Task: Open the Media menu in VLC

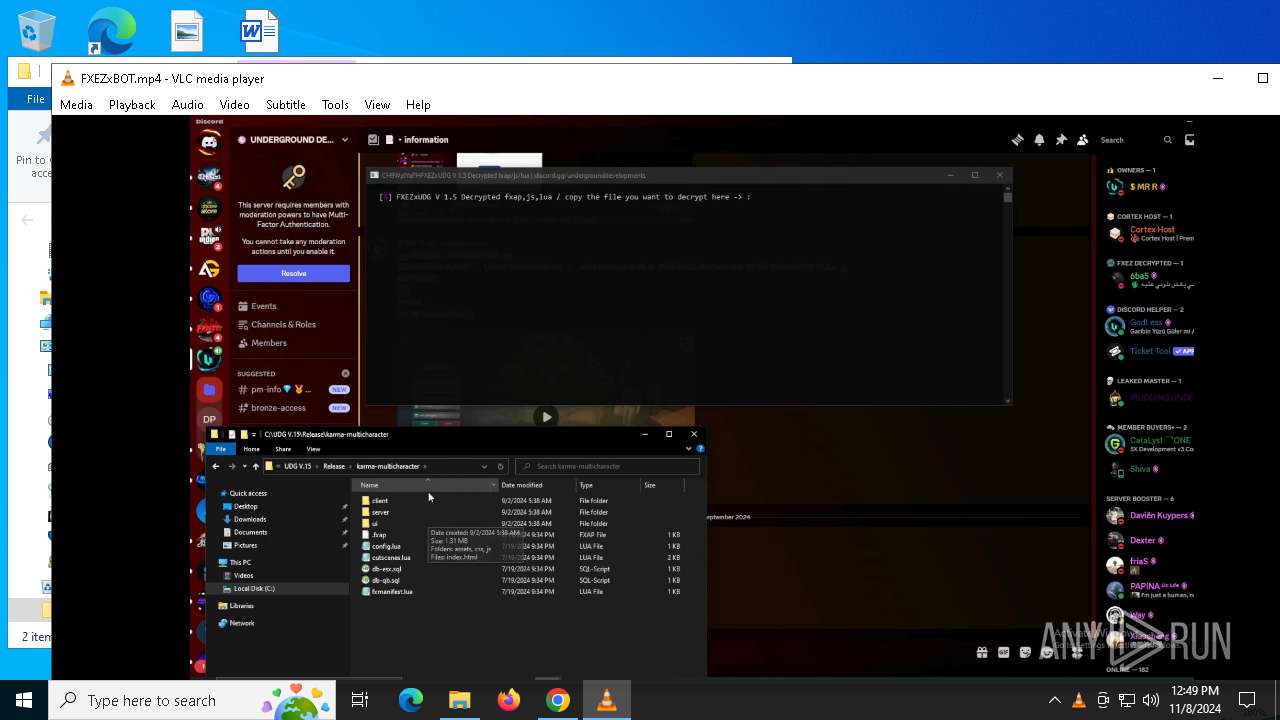Action: 76,104
